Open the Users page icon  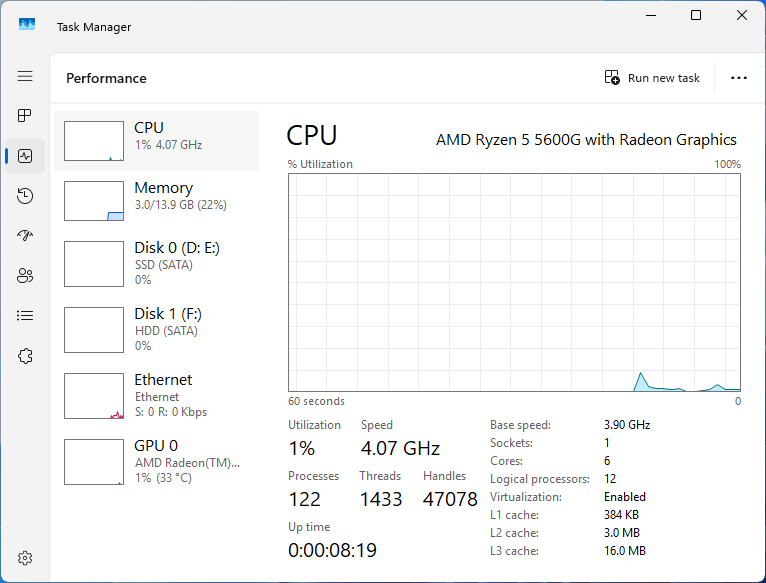[25, 276]
